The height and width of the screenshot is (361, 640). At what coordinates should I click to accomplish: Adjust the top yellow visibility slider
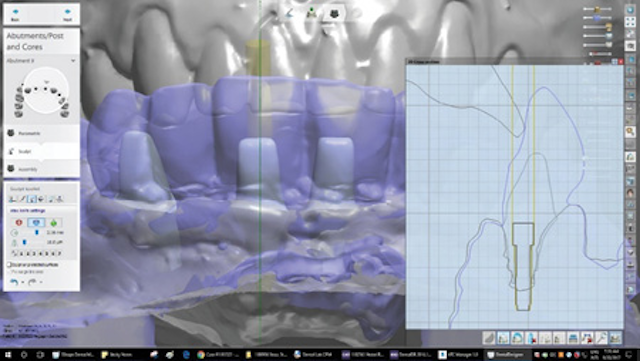(x=598, y=9)
